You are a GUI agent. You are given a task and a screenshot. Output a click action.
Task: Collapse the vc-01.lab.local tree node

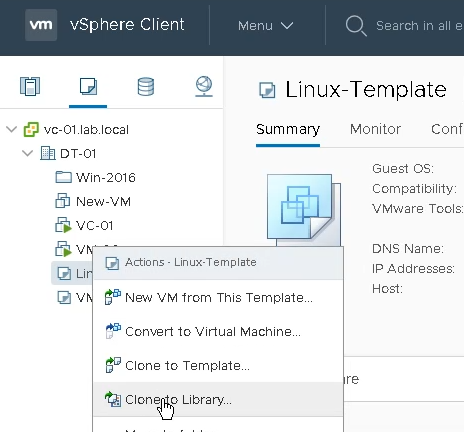pos(12,129)
